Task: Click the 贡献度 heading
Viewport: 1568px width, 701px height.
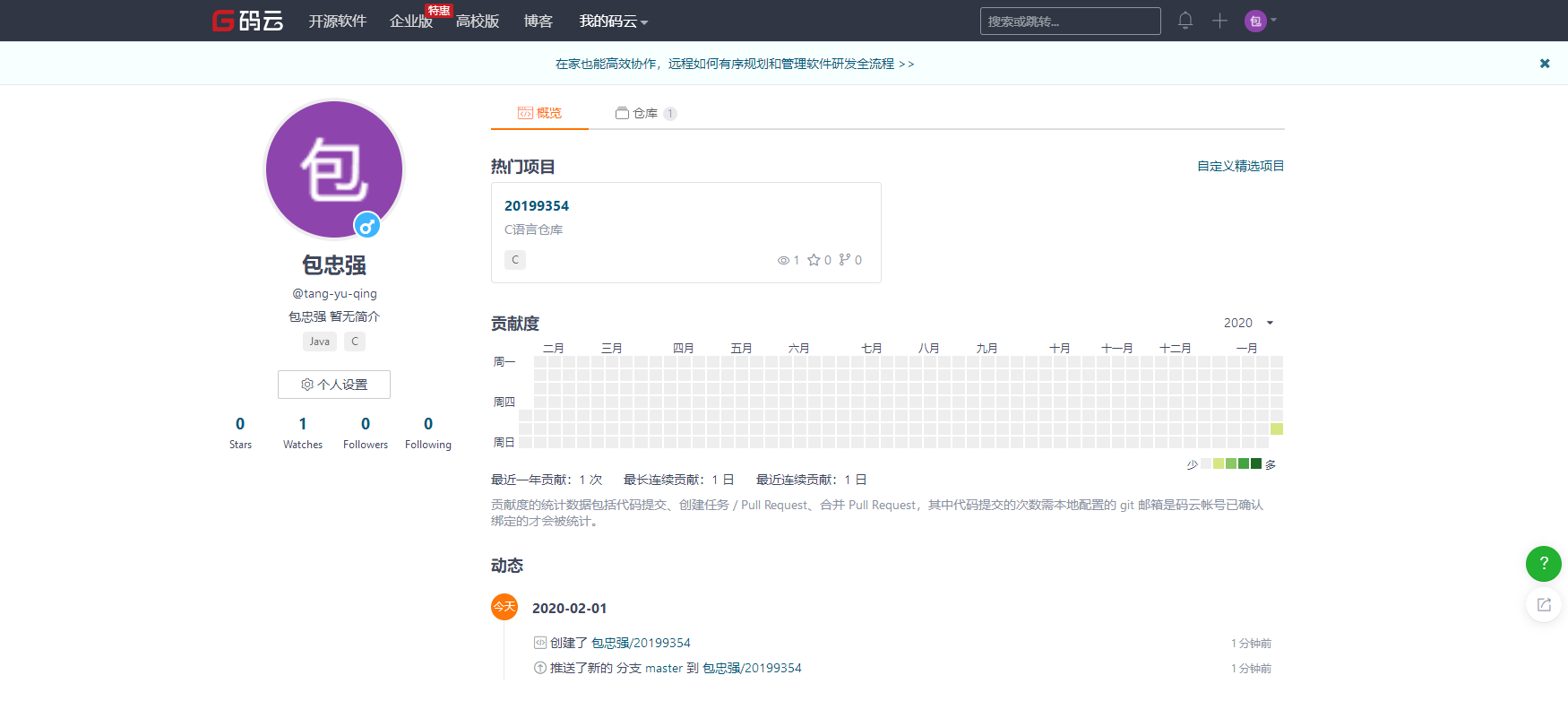Action: coord(515,324)
